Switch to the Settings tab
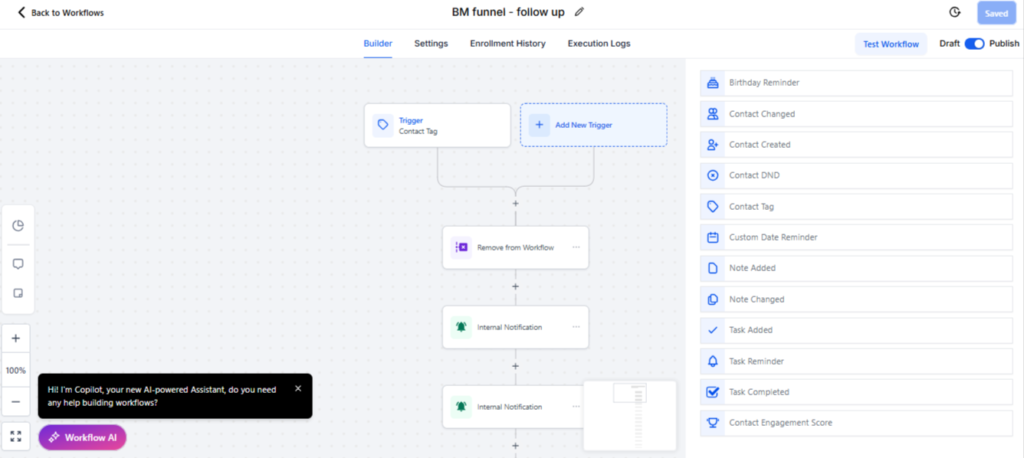1024x458 pixels. pos(431,44)
